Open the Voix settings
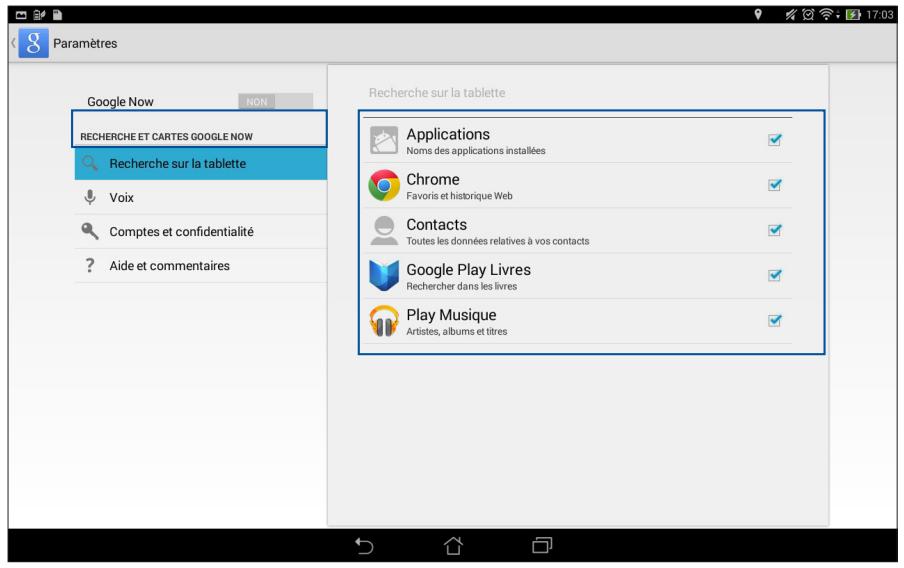The width and height of the screenshot is (904, 568). (201, 197)
